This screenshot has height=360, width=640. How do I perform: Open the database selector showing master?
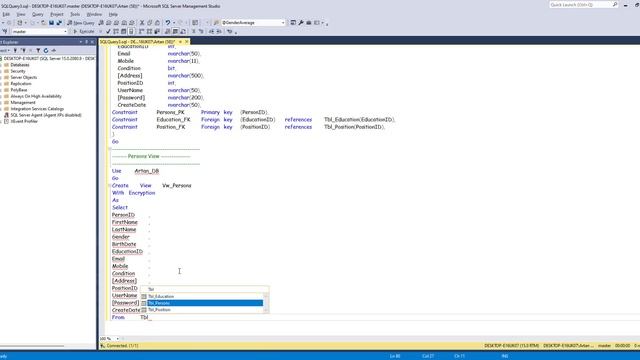[39, 31]
